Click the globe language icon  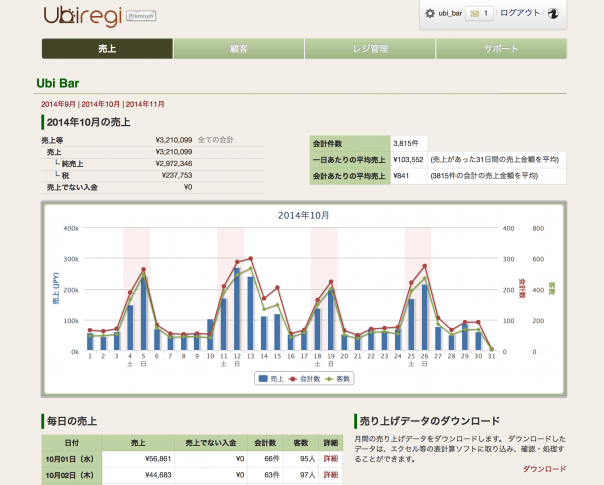552,14
